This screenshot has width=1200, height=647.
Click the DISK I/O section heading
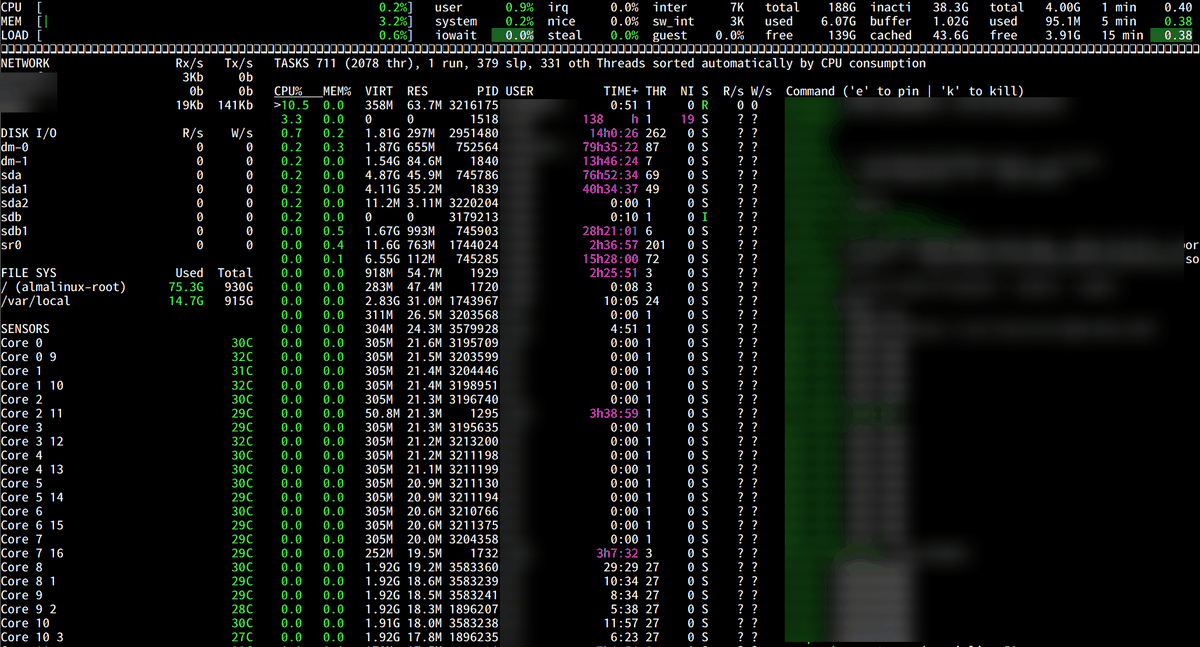29,133
